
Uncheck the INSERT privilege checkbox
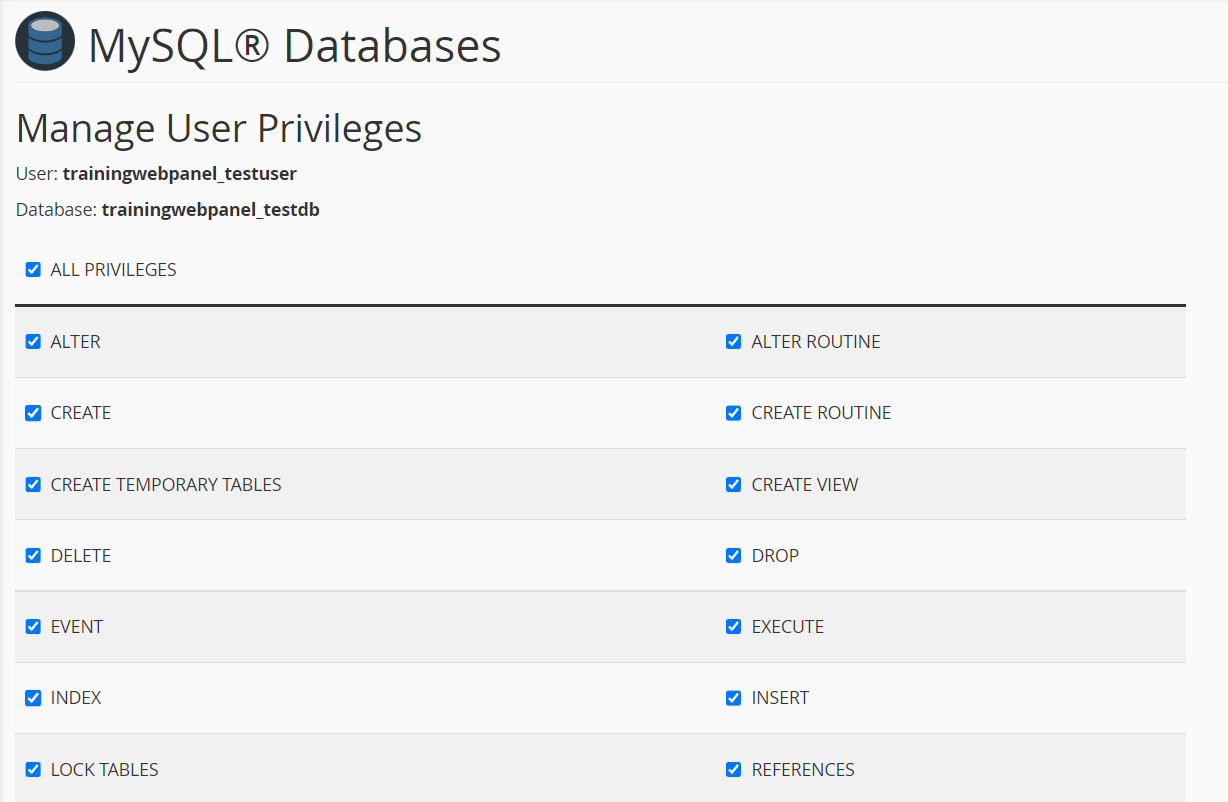click(x=734, y=698)
